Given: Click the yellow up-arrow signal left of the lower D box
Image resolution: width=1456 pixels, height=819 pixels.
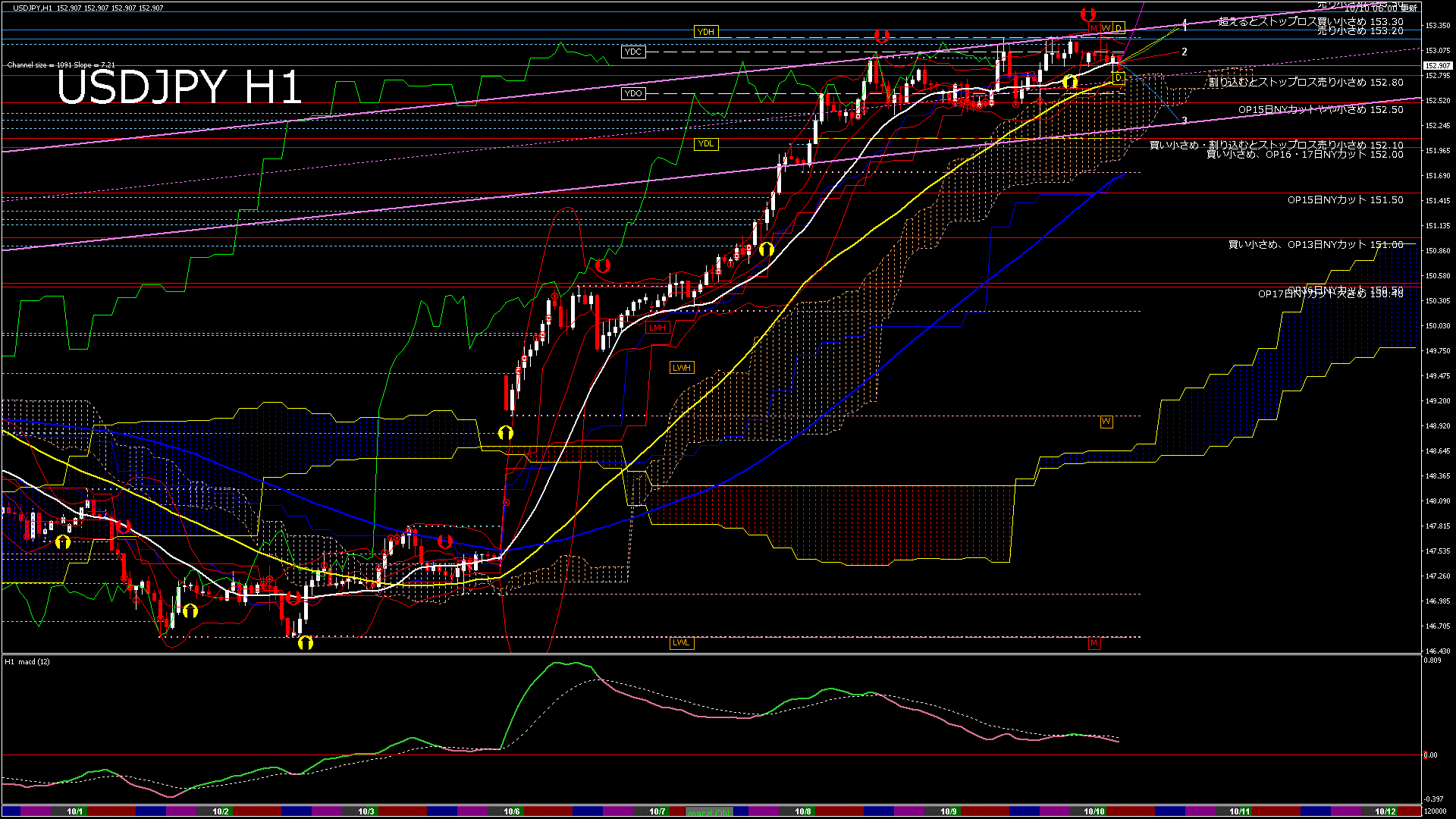Looking at the screenshot, I should [1070, 81].
